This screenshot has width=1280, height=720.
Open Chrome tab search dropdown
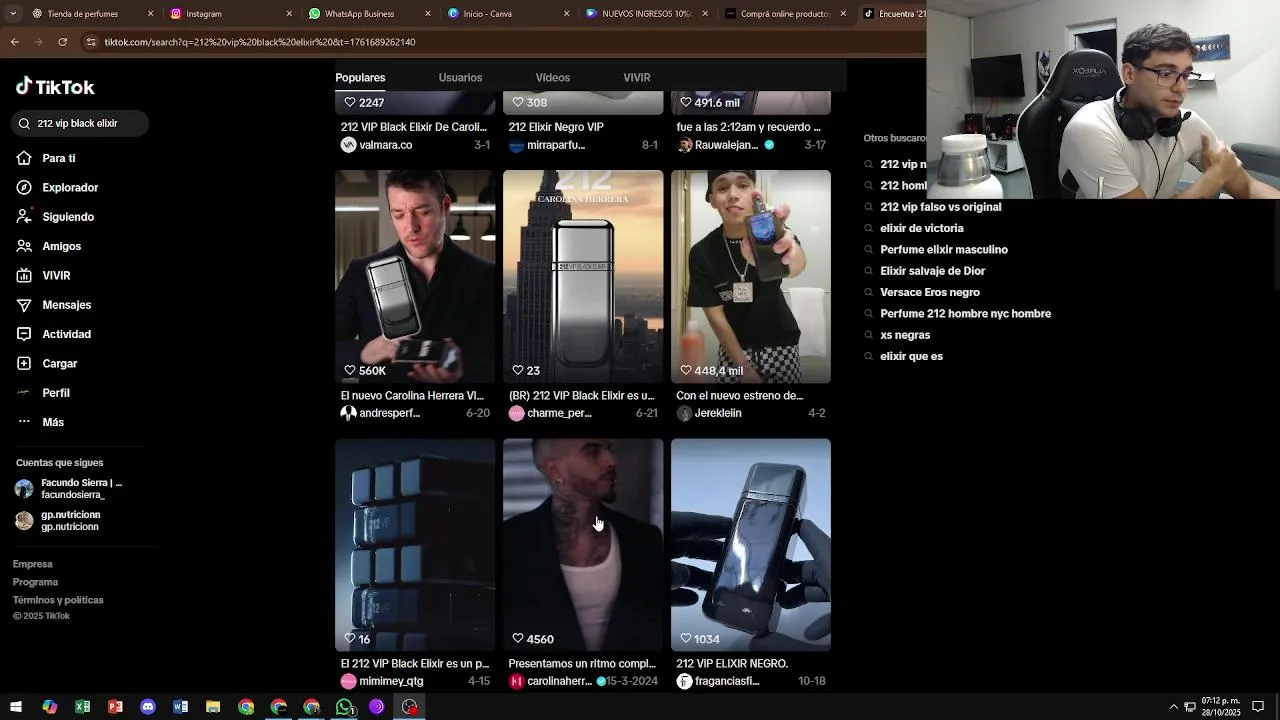14,14
